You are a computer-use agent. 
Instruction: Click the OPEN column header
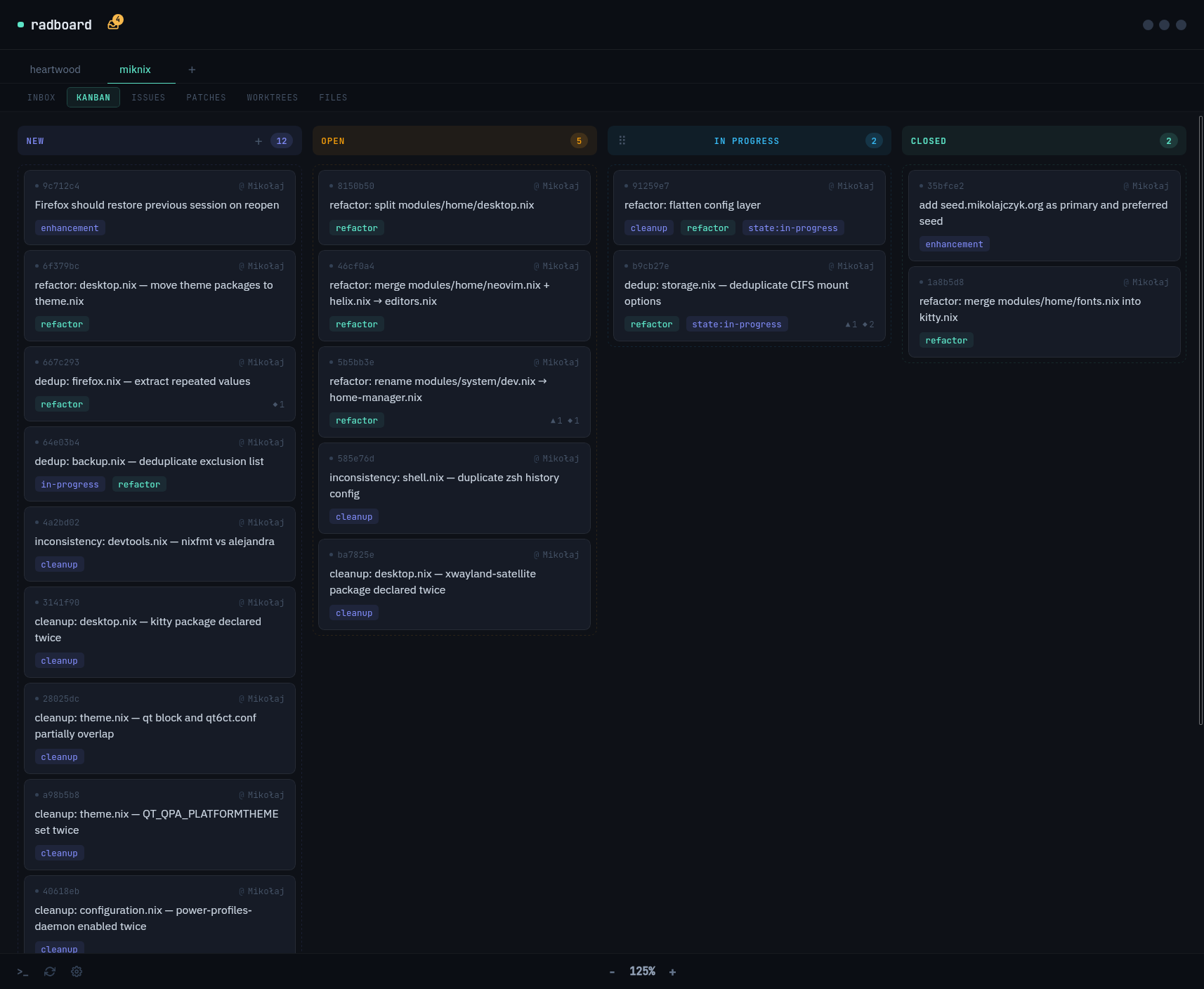454,140
